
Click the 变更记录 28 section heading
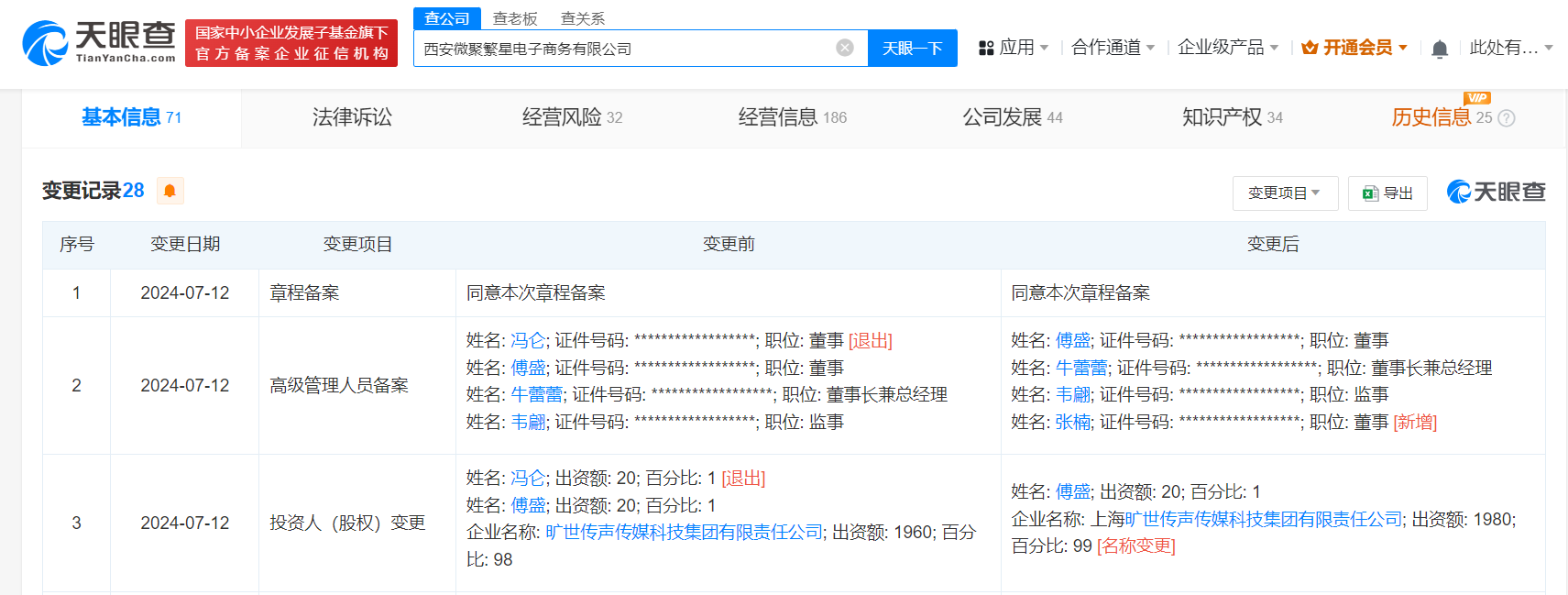coord(93,191)
